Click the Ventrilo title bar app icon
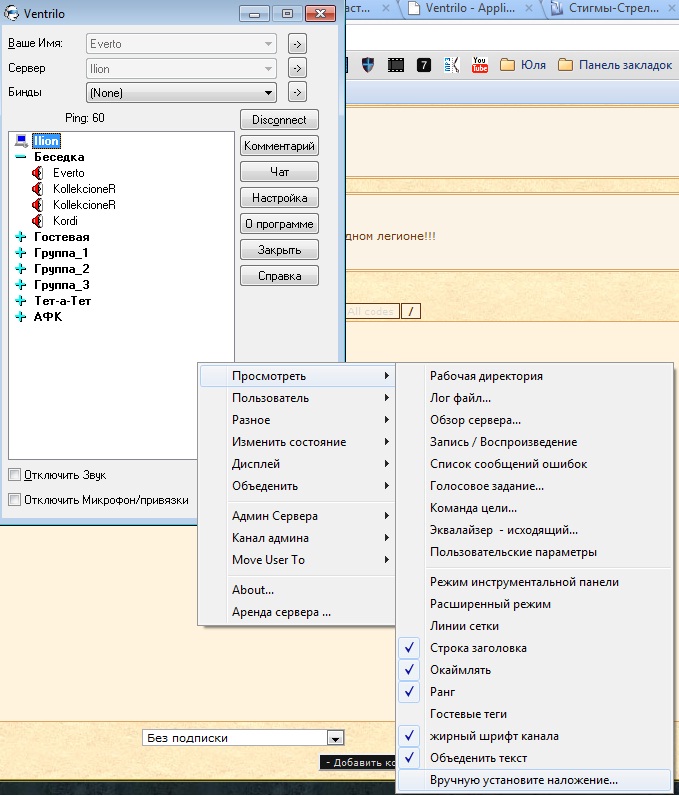The width and height of the screenshot is (679, 796). 11,13
